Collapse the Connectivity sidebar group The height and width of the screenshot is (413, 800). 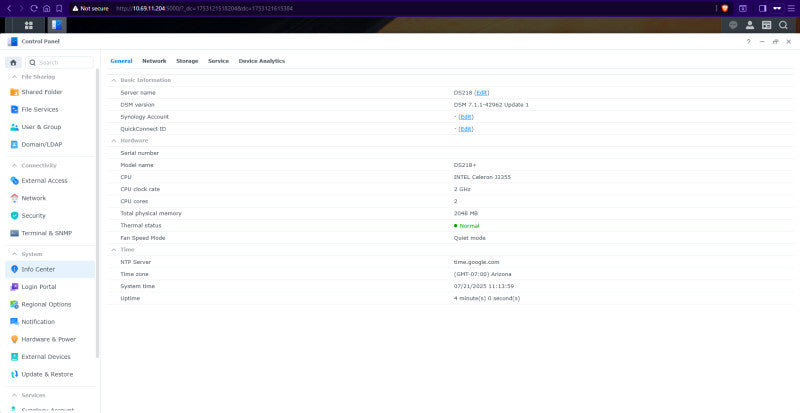[14, 165]
